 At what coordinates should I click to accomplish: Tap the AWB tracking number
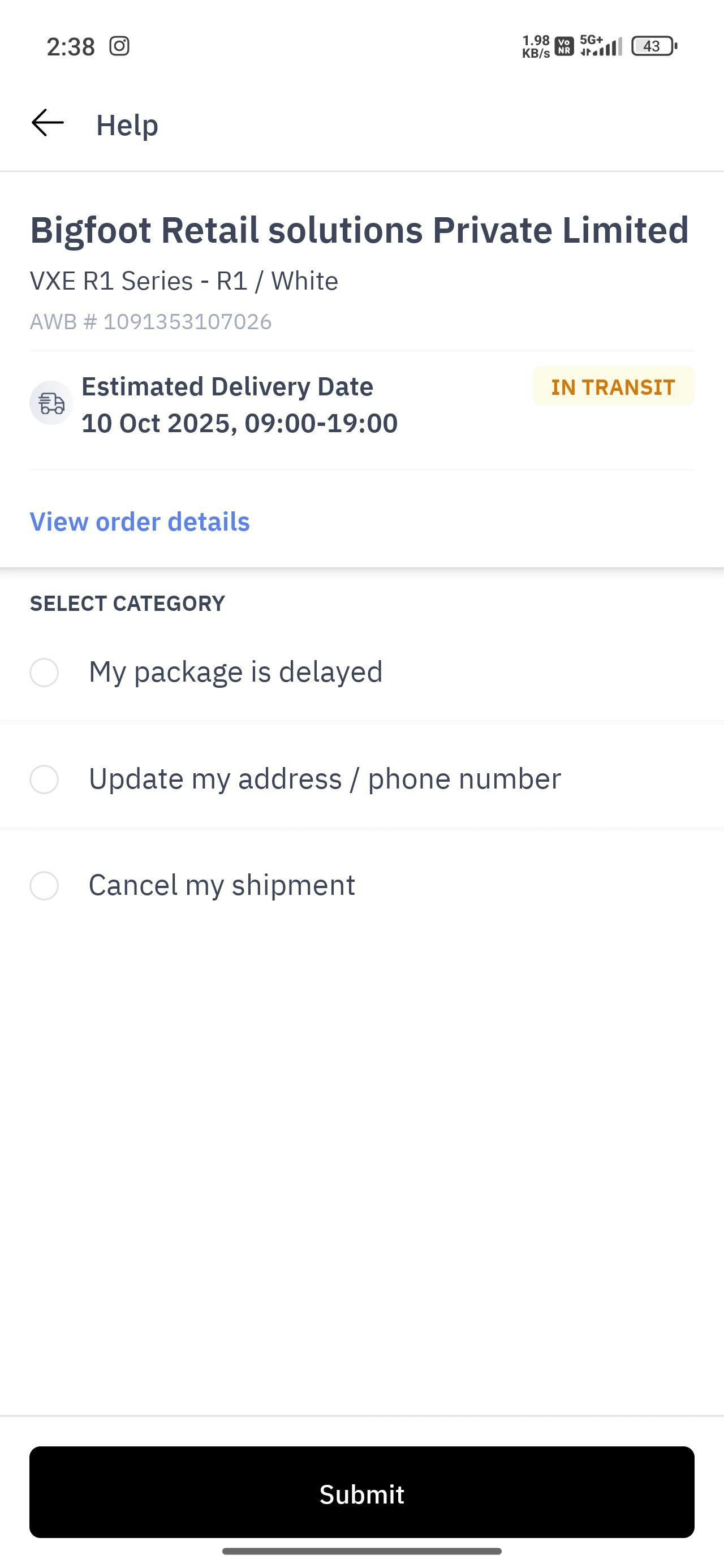[150, 321]
